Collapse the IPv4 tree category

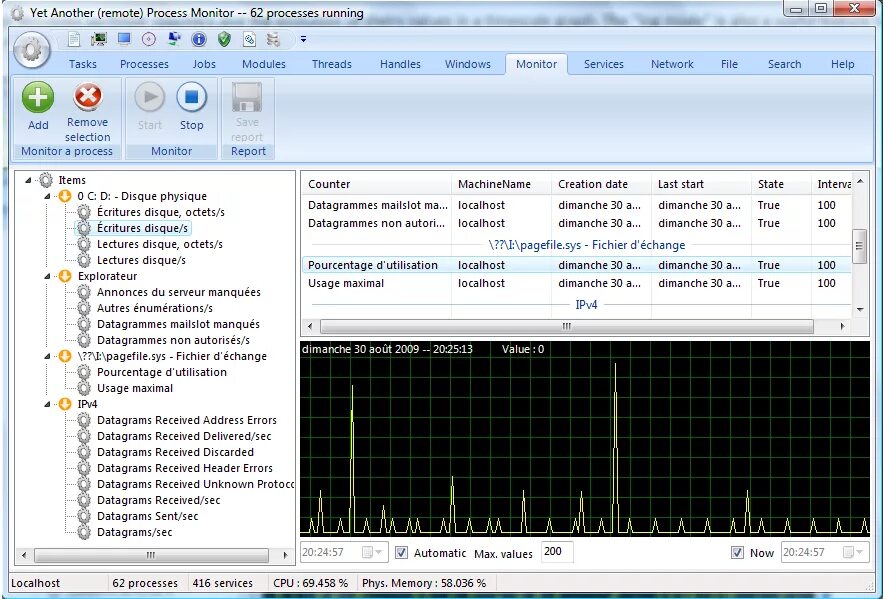[47, 404]
